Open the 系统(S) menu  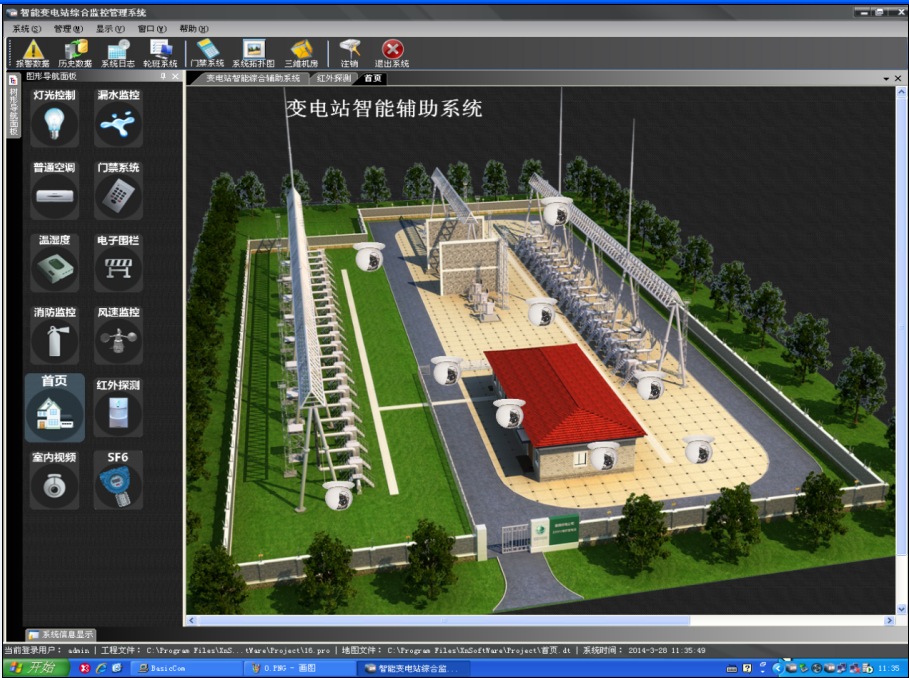[x=26, y=29]
